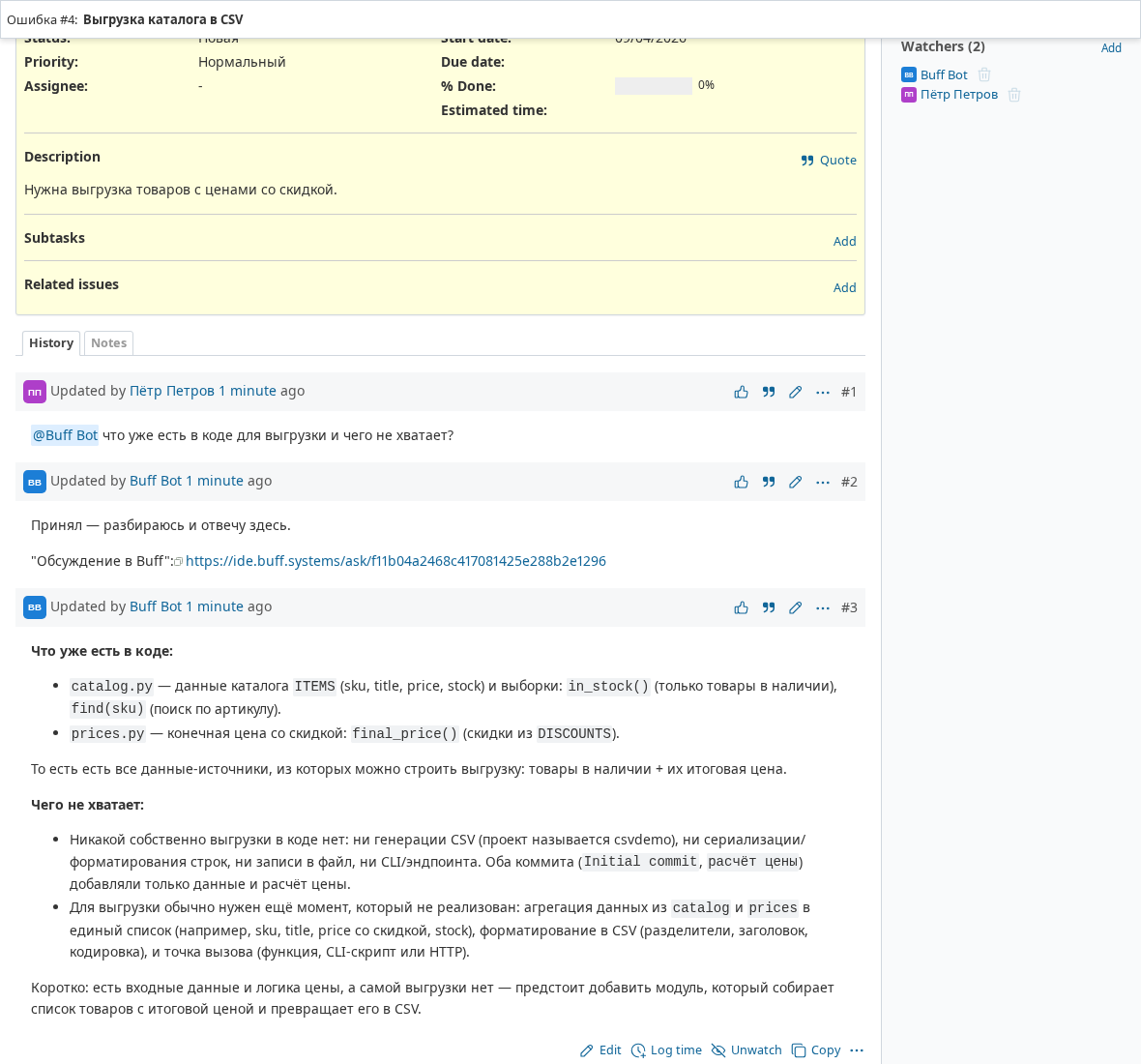Click the issue title 'Выгрузка каталога в CSV'

tap(163, 19)
